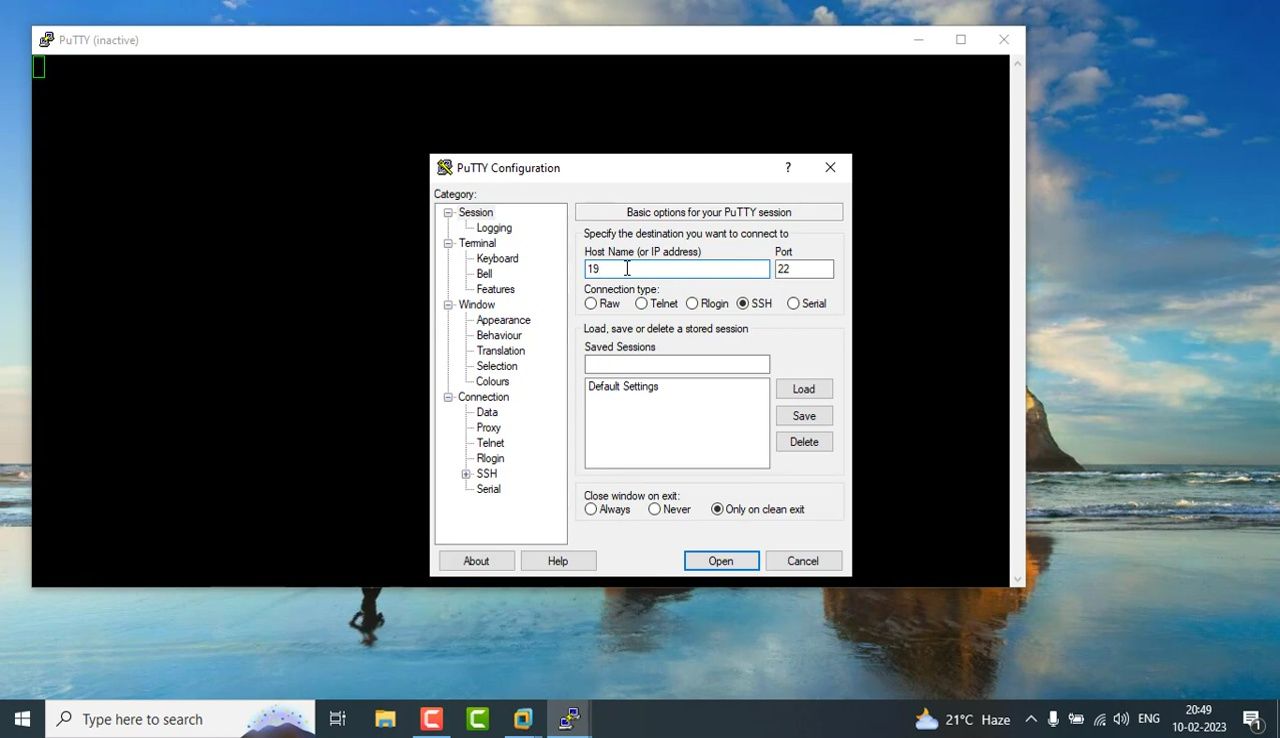Click the About button
Image resolution: width=1280 pixels, height=738 pixels.
476,561
